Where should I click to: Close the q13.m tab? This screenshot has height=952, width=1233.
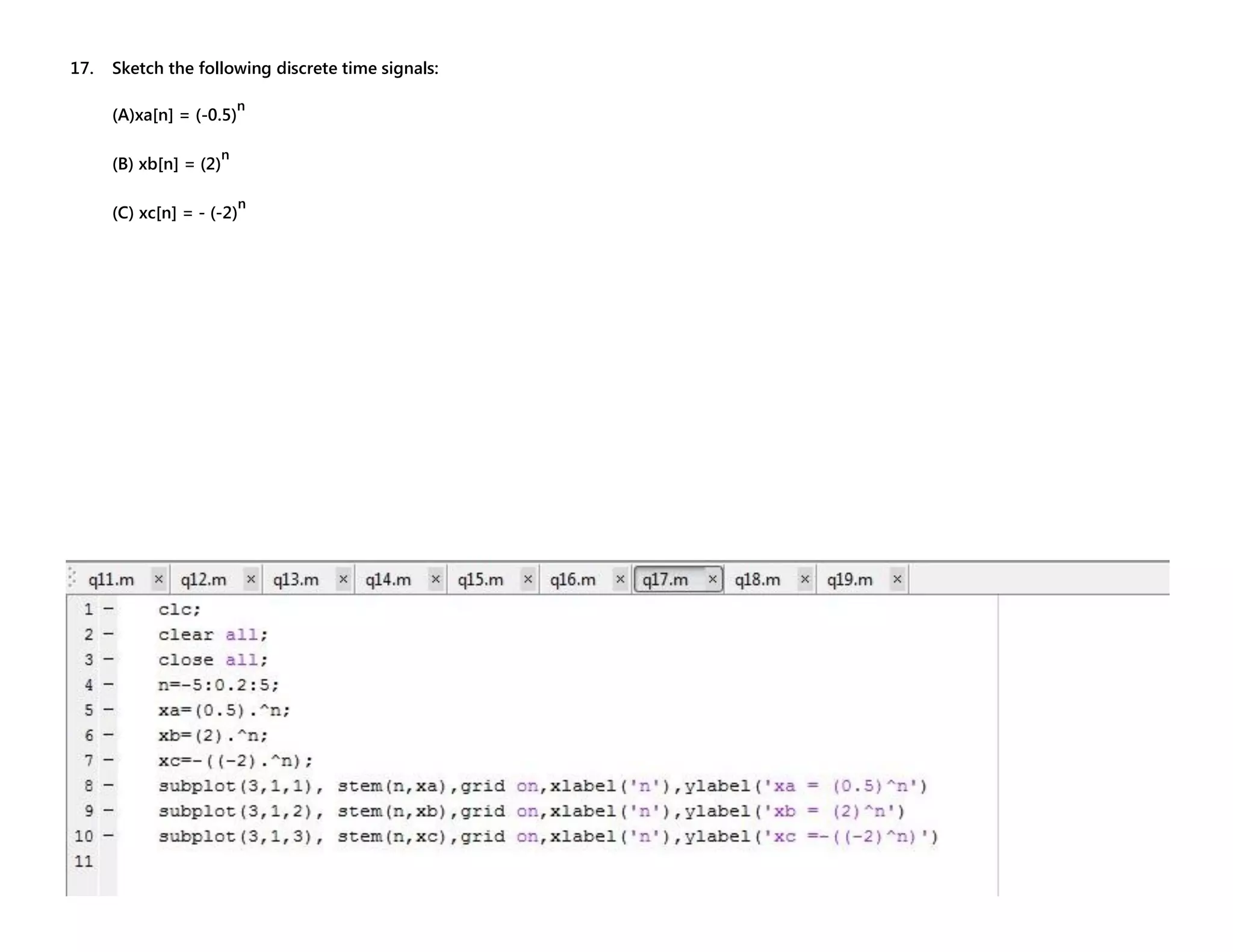click(x=343, y=579)
